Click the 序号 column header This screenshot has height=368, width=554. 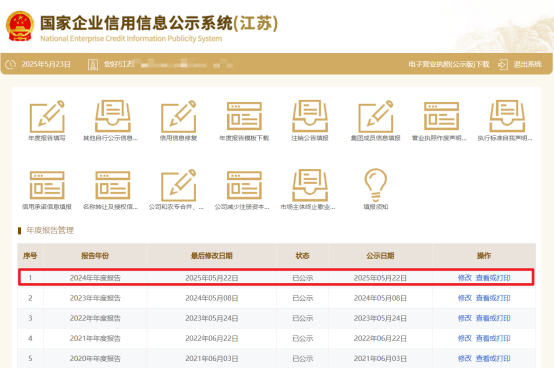tap(30, 256)
